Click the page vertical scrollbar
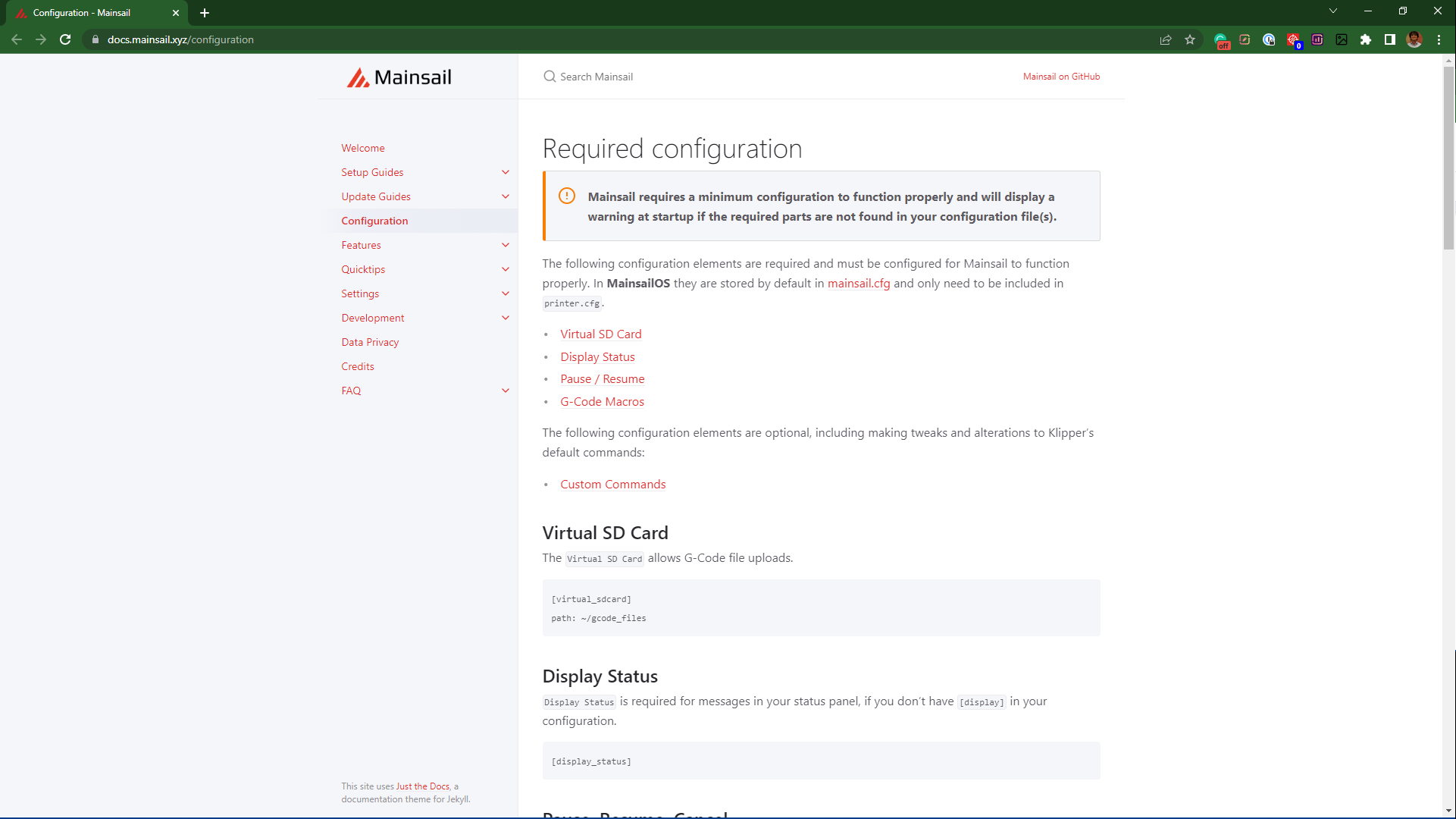The image size is (1456, 819). [1448, 158]
